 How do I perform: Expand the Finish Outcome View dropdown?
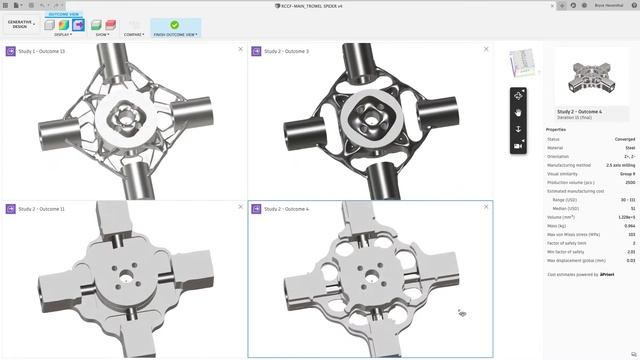[x=176, y=35]
